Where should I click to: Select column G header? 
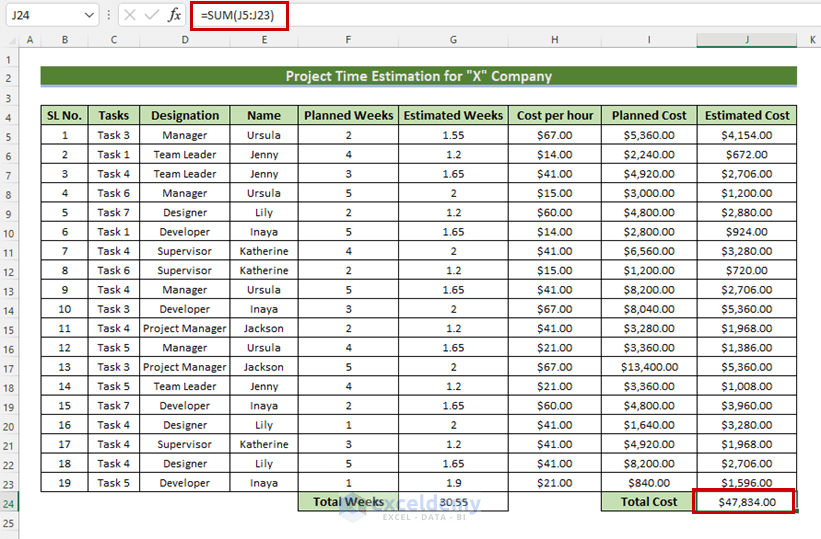[x=453, y=40]
